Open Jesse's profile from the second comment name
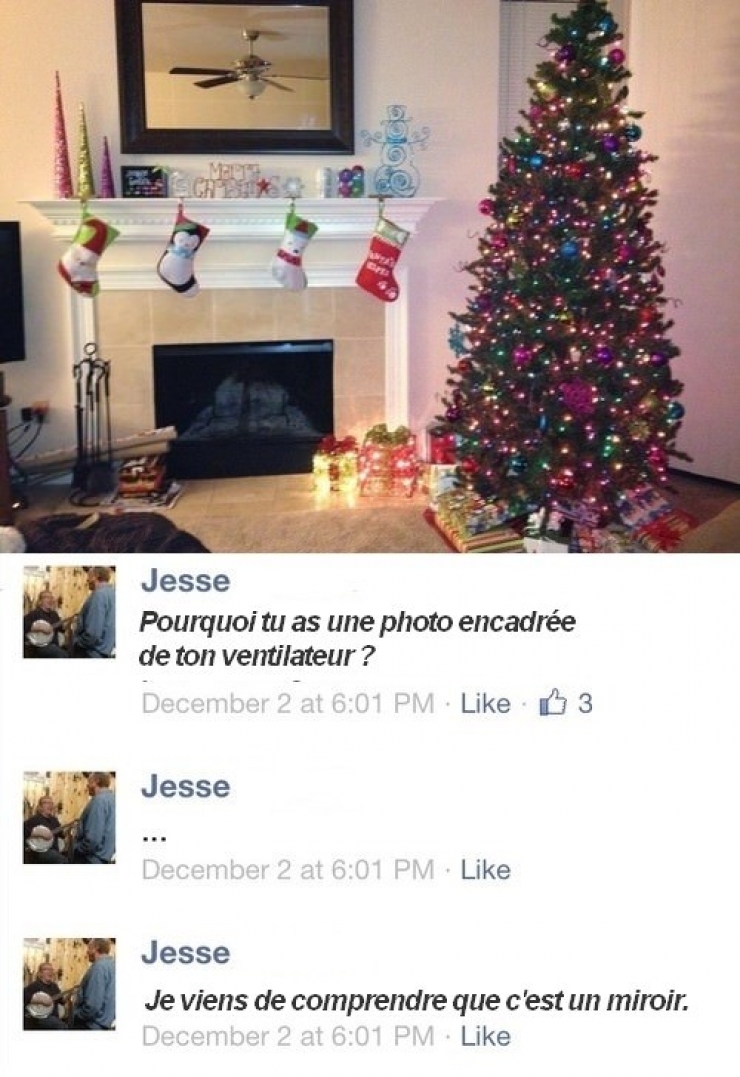The image size is (740, 1077). pos(186,786)
